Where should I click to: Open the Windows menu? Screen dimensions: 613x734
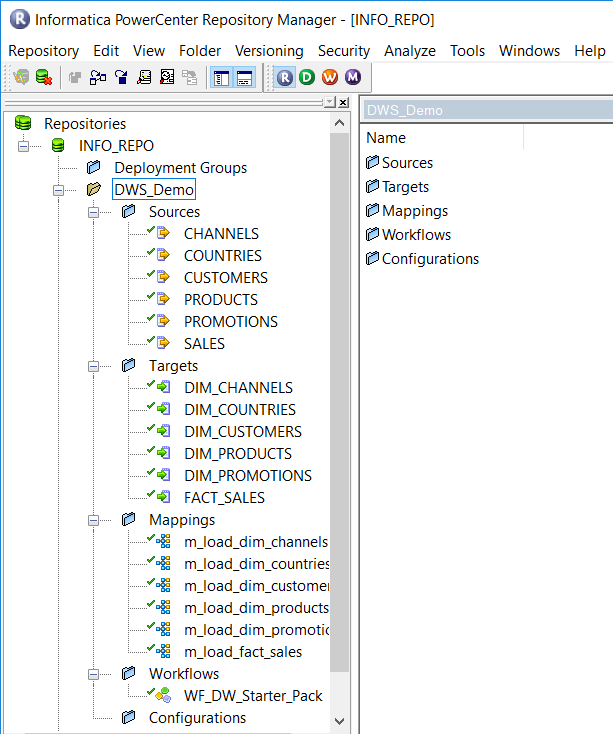pos(529,51)
